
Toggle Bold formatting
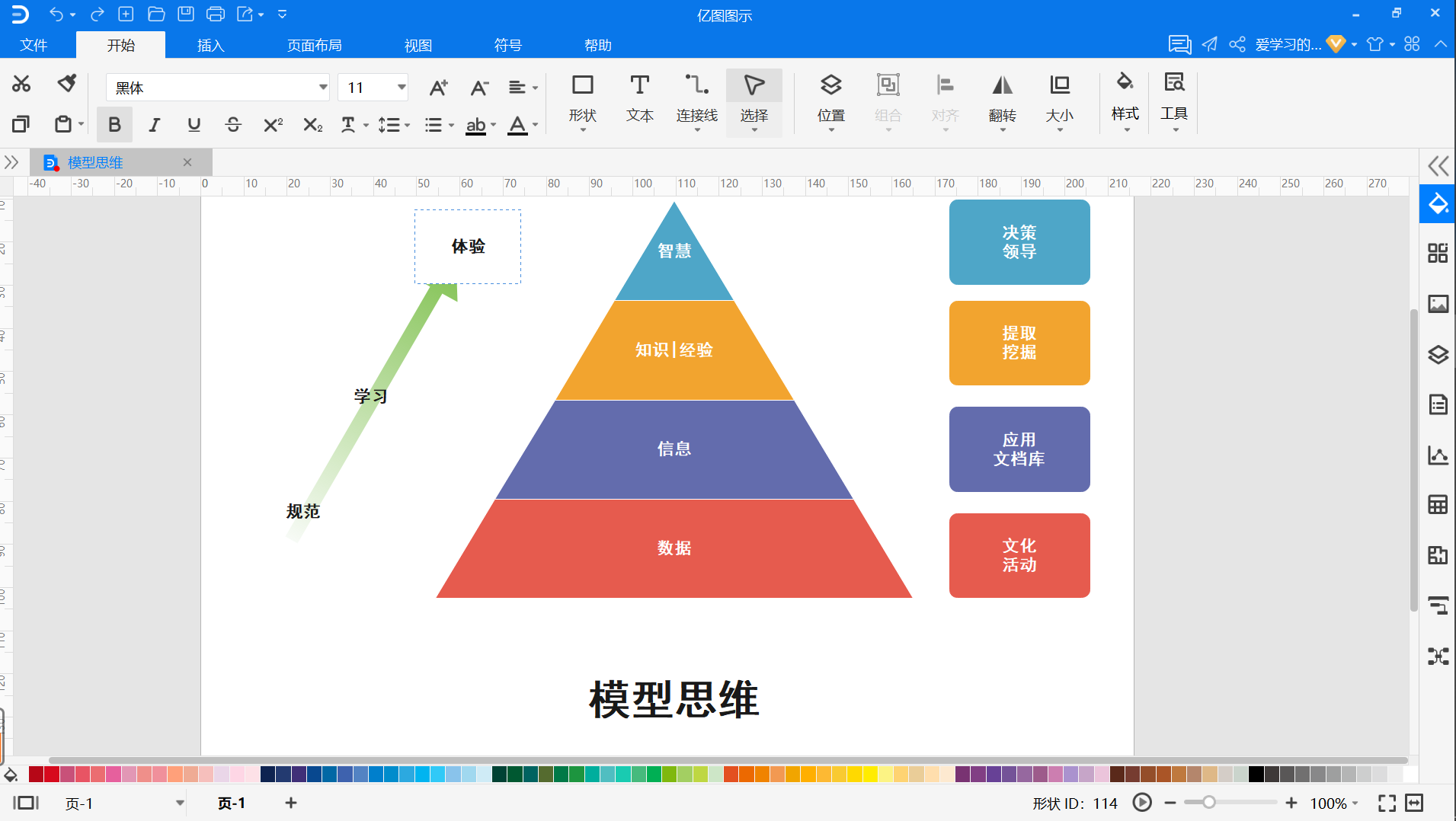pyautogui.click(x=114, y=124)
